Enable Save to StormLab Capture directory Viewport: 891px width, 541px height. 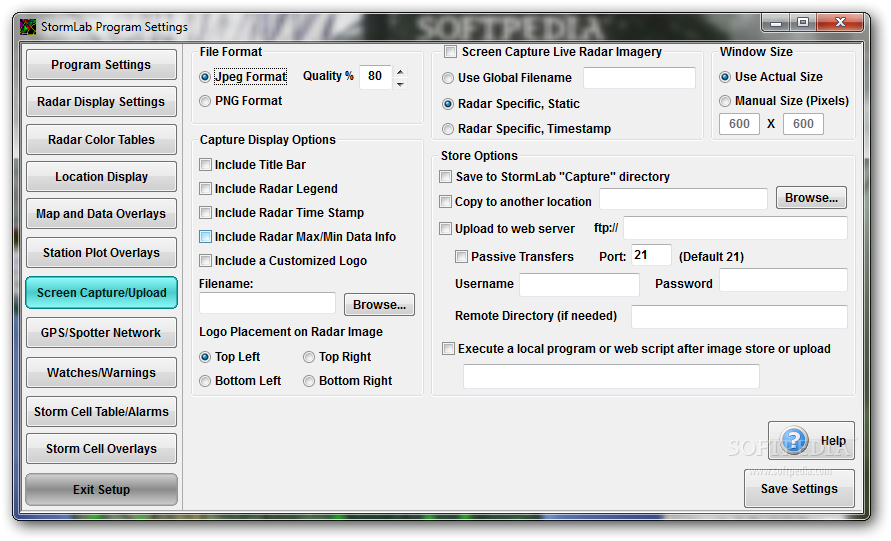(446, 177)
